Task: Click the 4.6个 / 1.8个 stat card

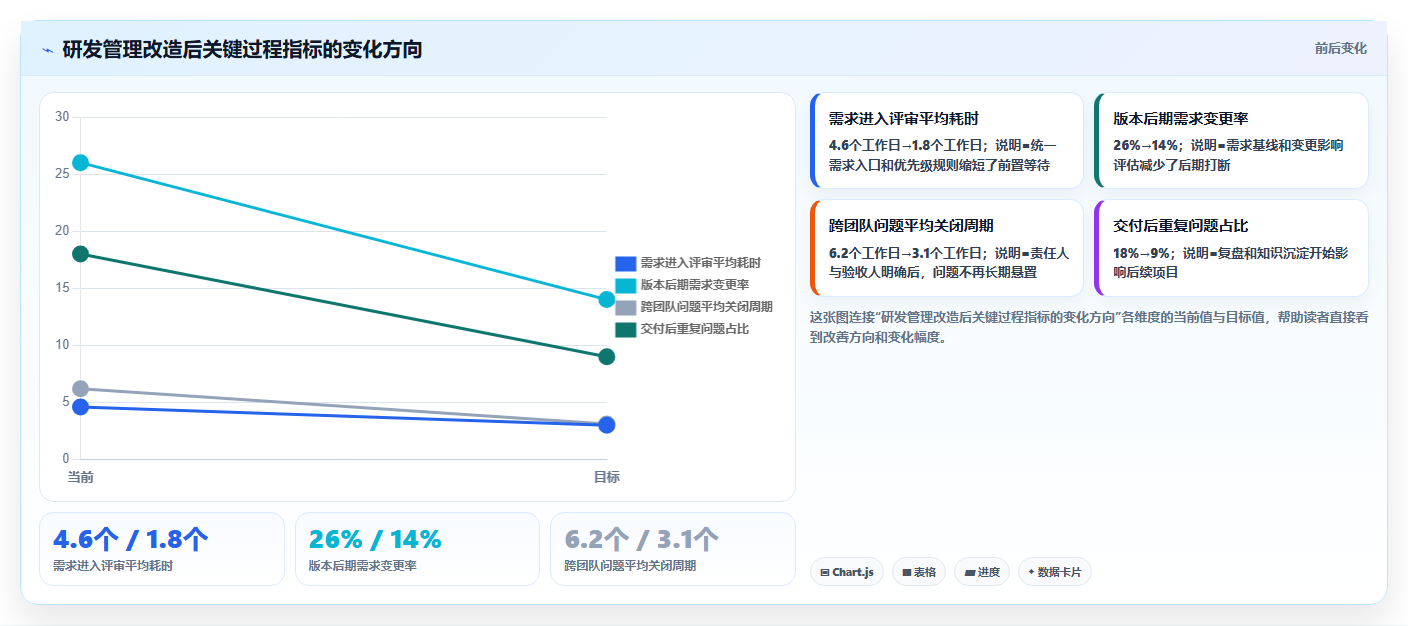Action: coord(162,549)
